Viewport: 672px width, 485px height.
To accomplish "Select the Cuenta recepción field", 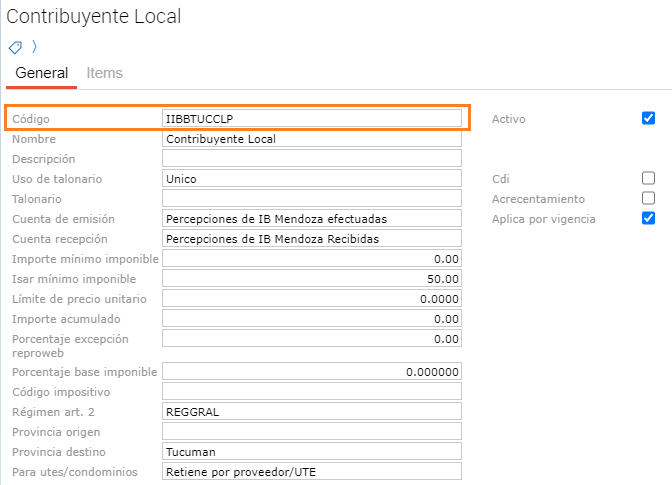I will [x=312, y=238].
